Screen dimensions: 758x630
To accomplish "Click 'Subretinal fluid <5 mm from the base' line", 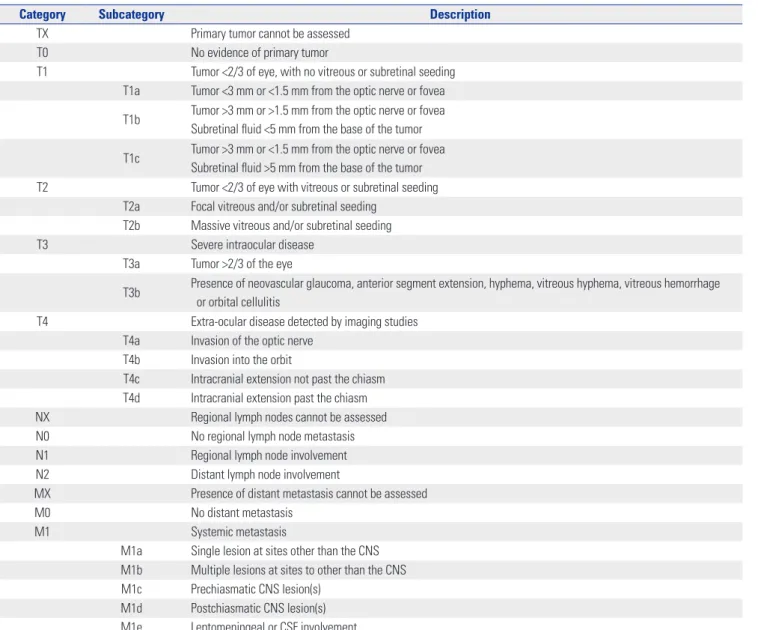I will (306, 129).
